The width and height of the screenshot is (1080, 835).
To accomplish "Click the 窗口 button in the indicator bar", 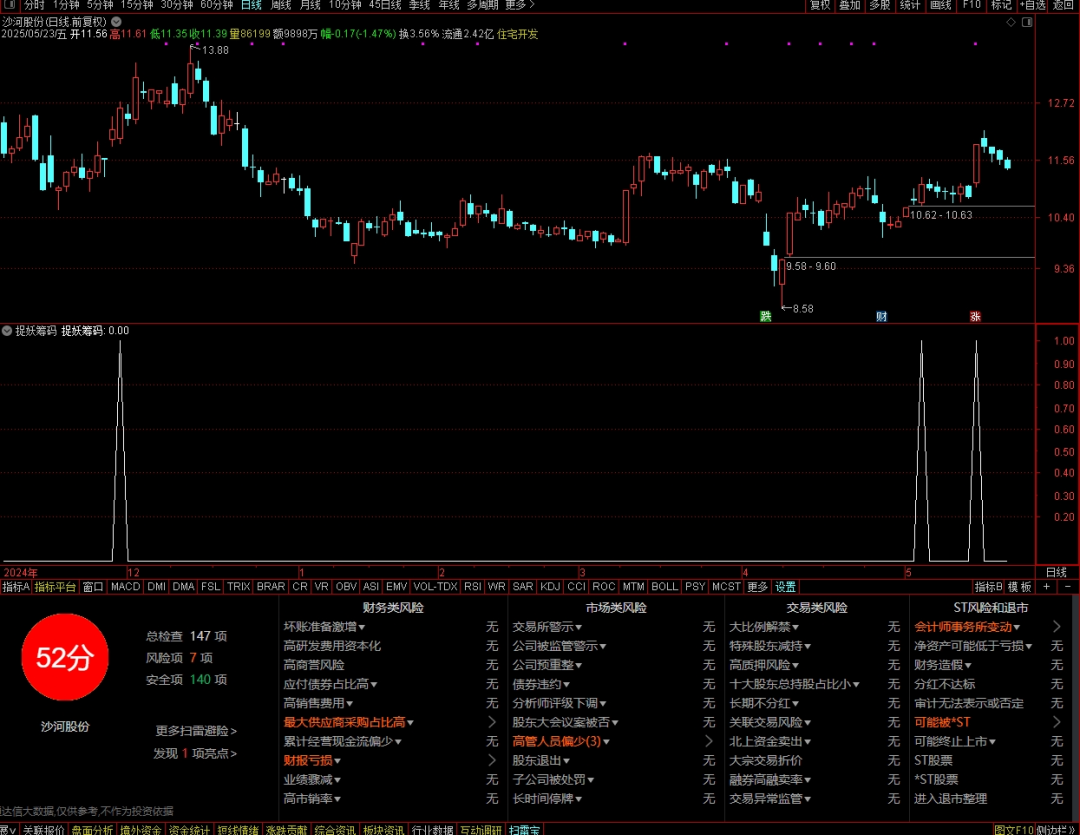I will coord(93,587).
